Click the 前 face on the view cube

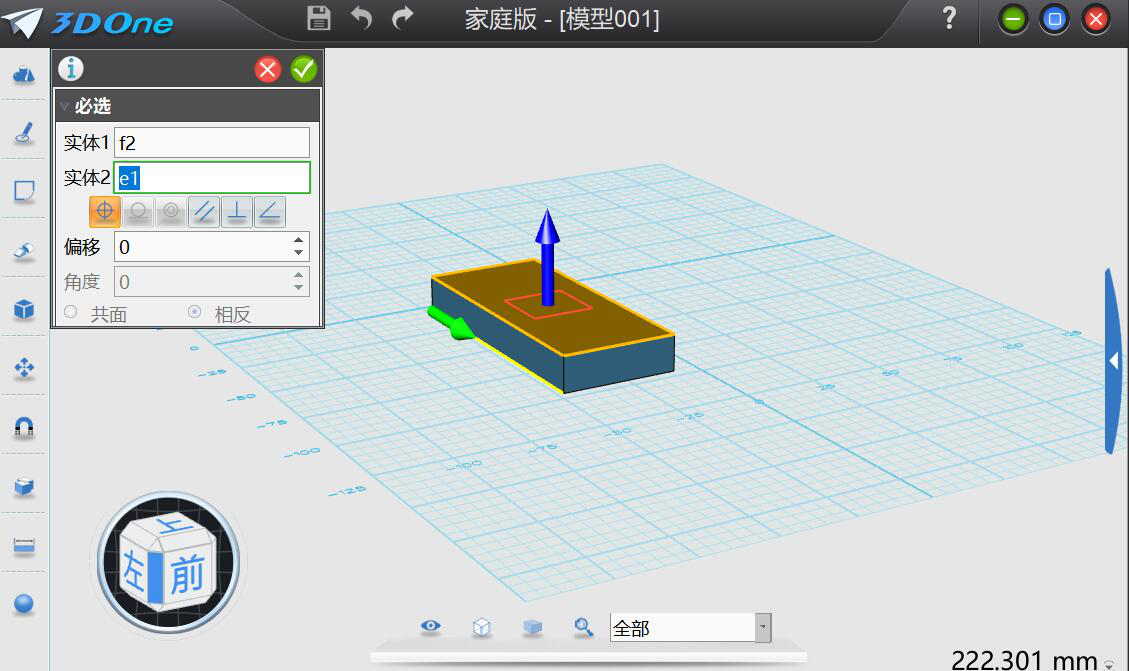186,575
